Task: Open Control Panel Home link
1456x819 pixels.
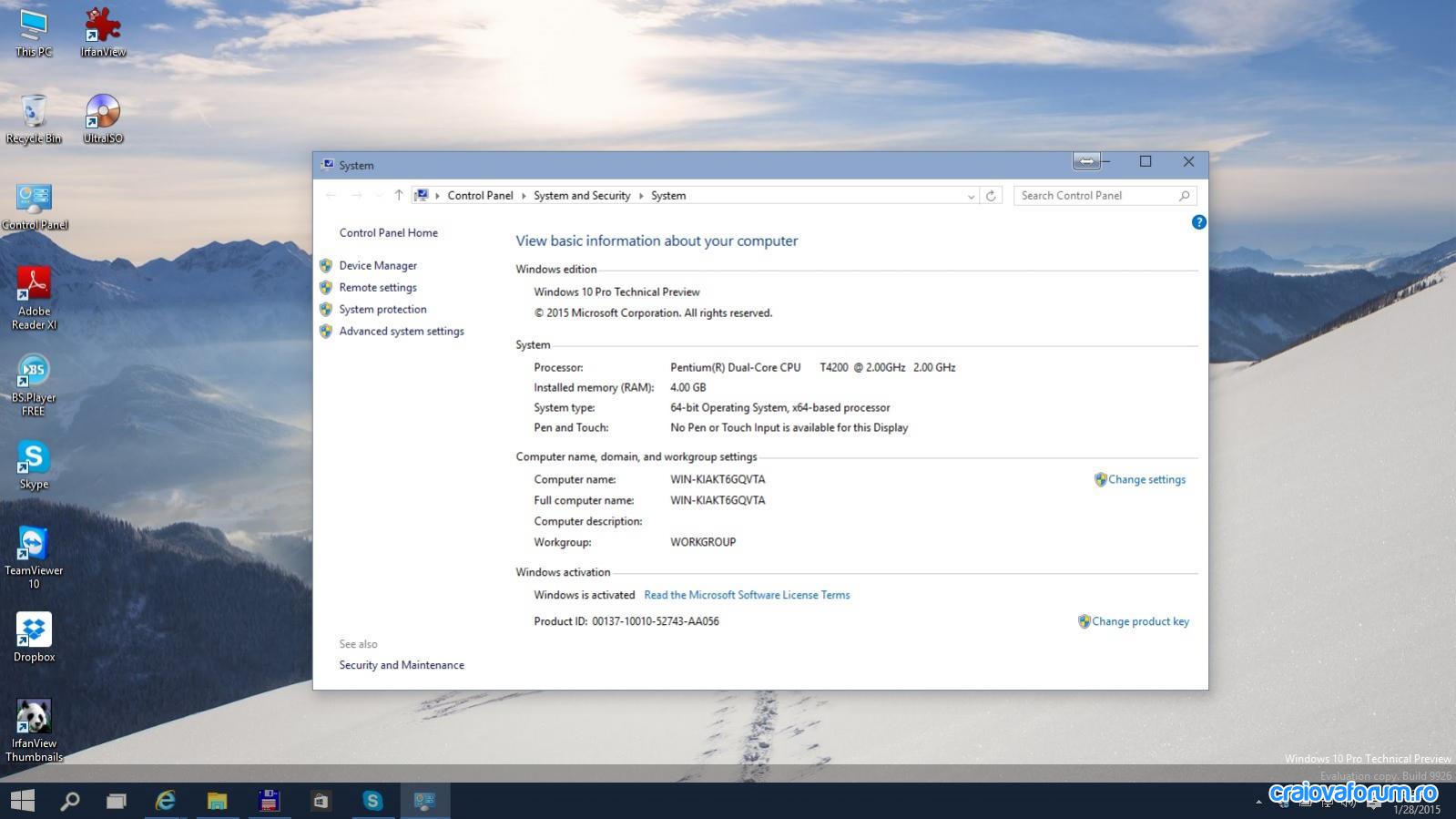Action: tap(389, 232)
